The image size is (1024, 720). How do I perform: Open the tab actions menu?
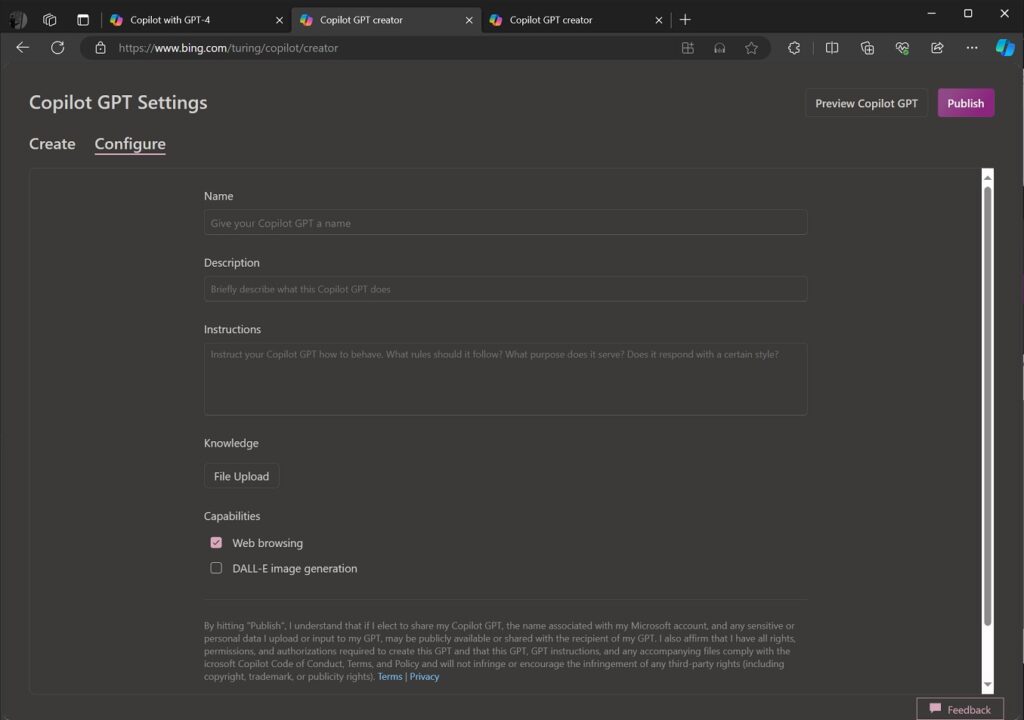(x=17, y=19)
